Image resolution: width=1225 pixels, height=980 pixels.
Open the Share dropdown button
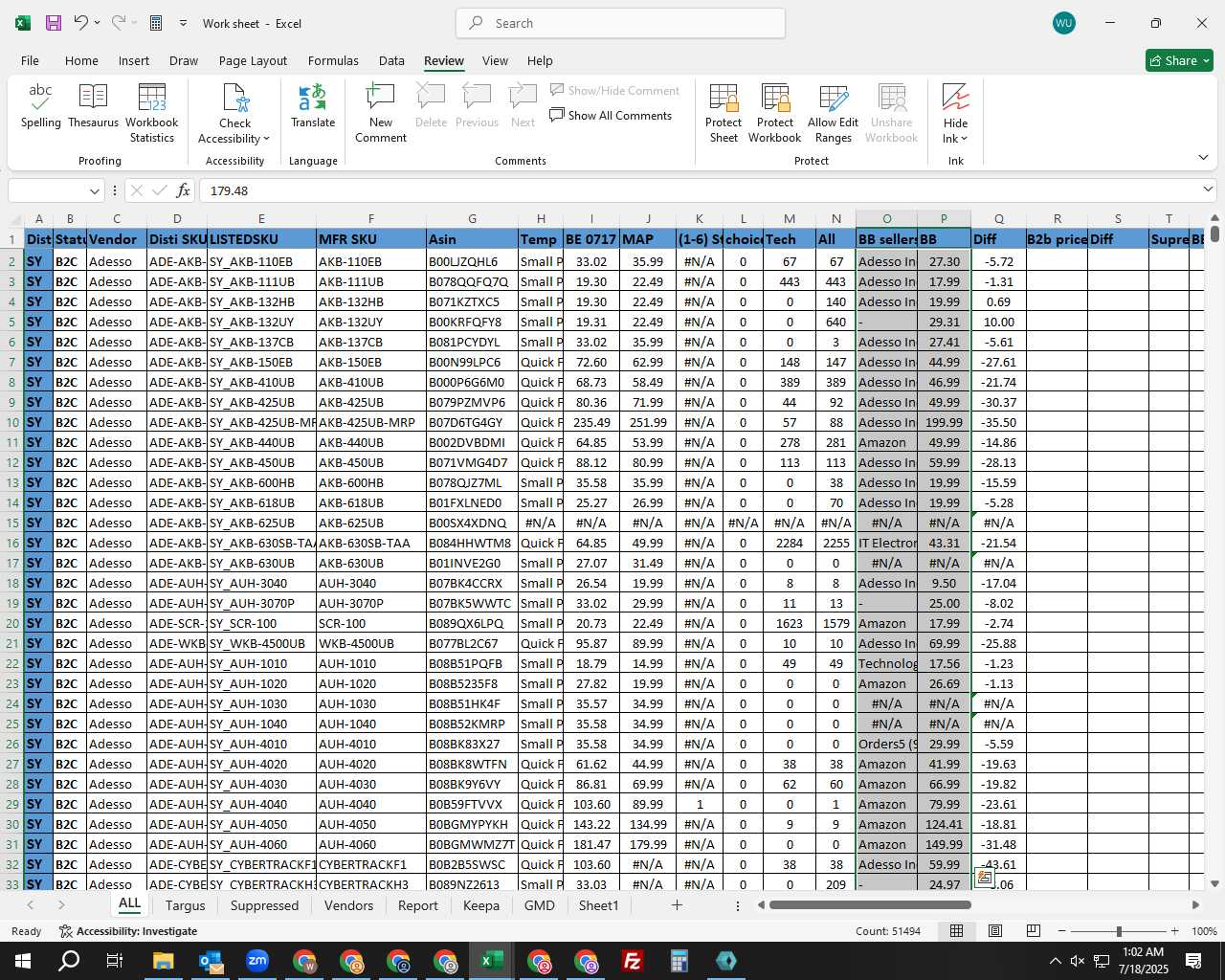click(x=1180, y=60)
